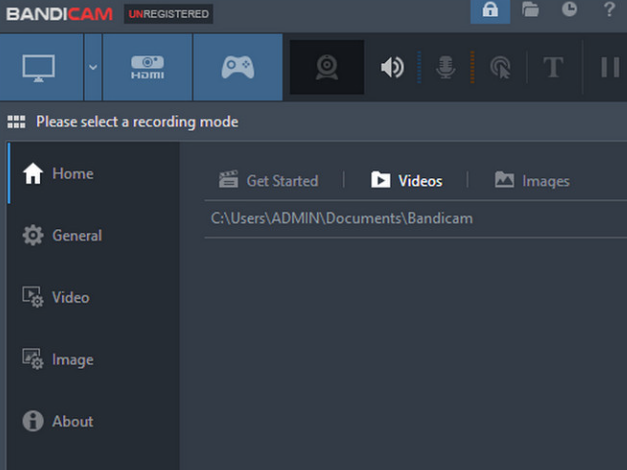This screenshot has width=627, height=470.
Task: Click the lock icon in title bar
Action: coord(490,10)
